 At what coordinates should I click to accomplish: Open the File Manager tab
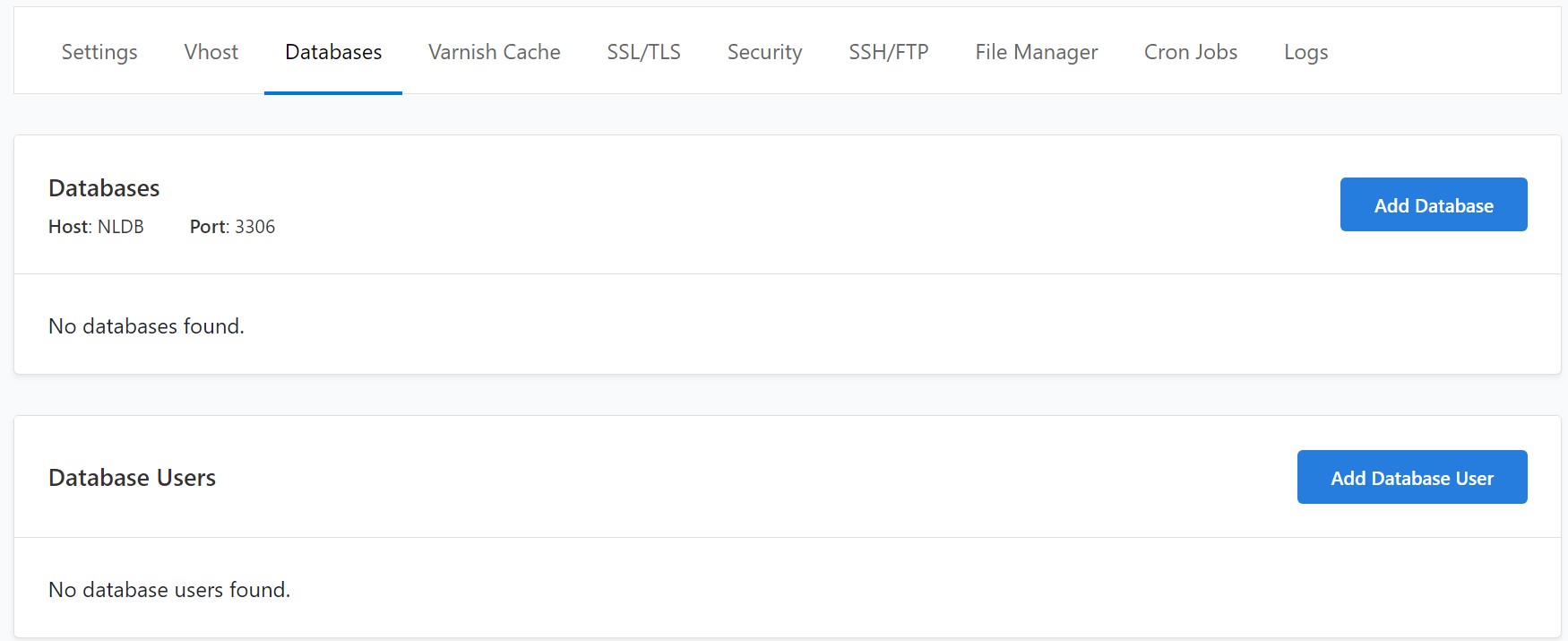point(1036,52)
